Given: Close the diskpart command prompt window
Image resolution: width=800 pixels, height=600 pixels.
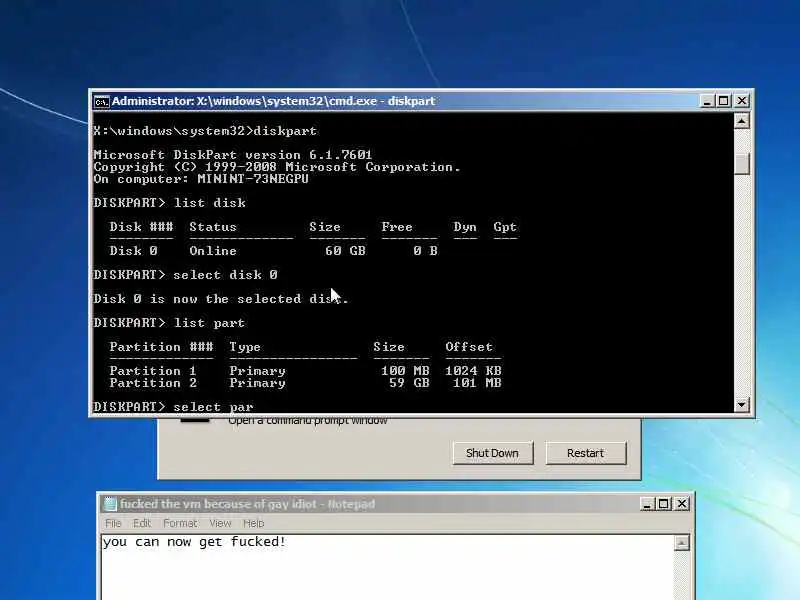Looking at the screenshot, I should [741, 101].
